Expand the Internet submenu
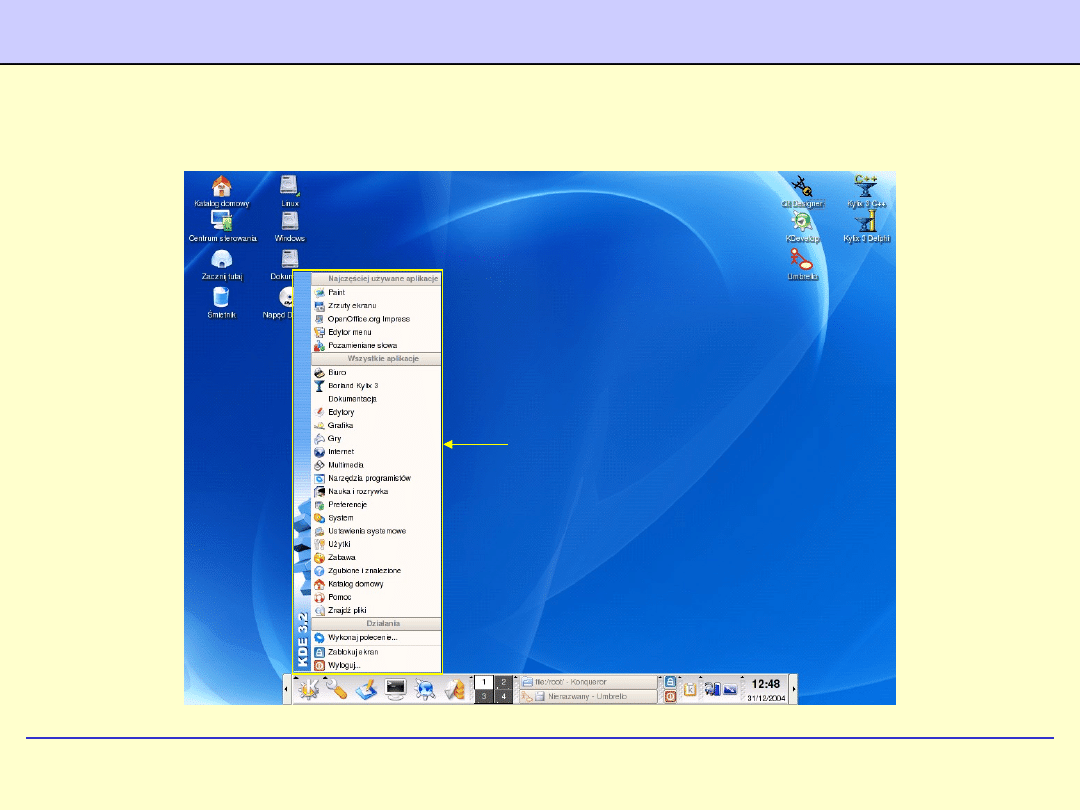Viewport: 1080px width, 810px height. point(341,452)
